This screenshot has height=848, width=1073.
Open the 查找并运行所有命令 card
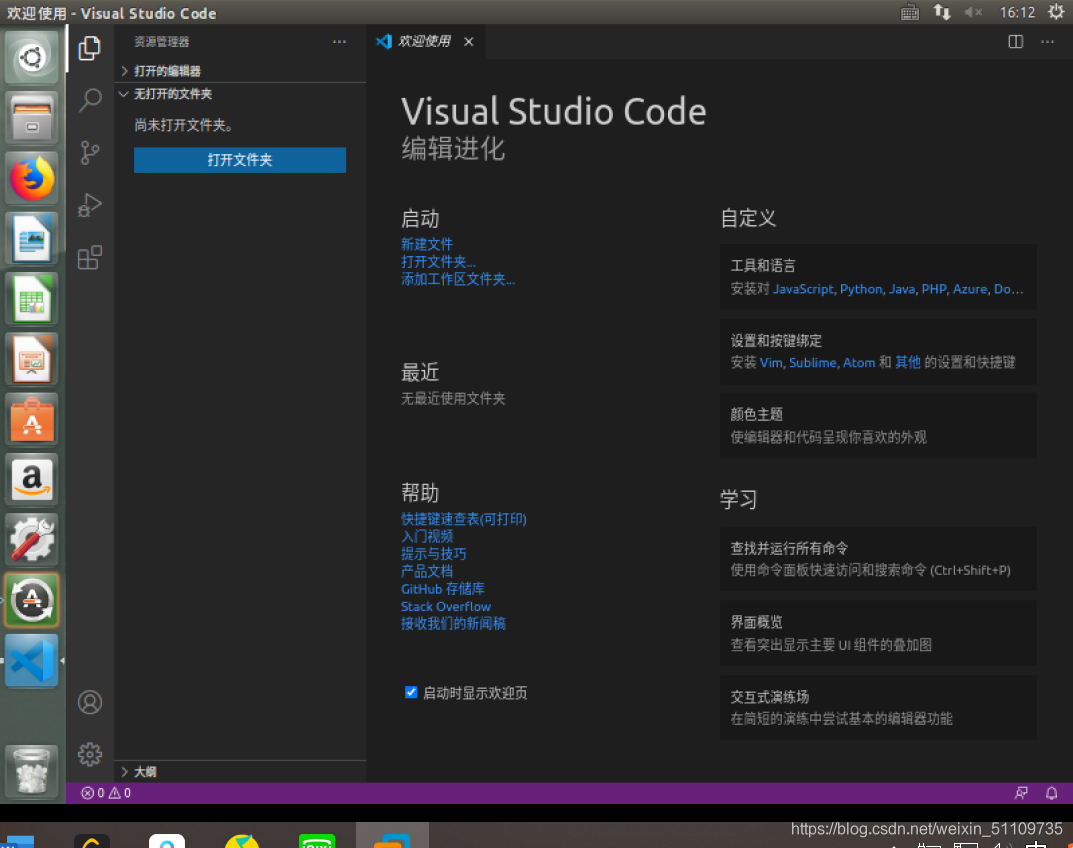(878, 558)
